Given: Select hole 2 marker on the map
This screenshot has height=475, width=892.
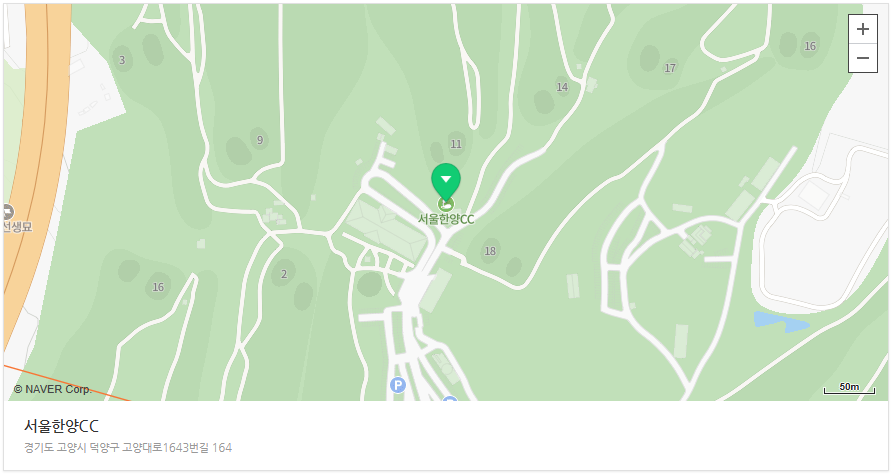Looking at the screenshot, I should (284, 274).
